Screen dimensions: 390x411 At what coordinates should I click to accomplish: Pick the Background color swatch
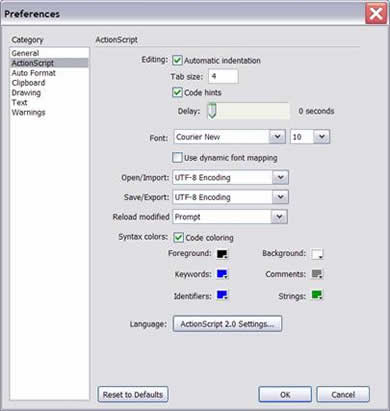pyautogui.click(x=317, y=254)
